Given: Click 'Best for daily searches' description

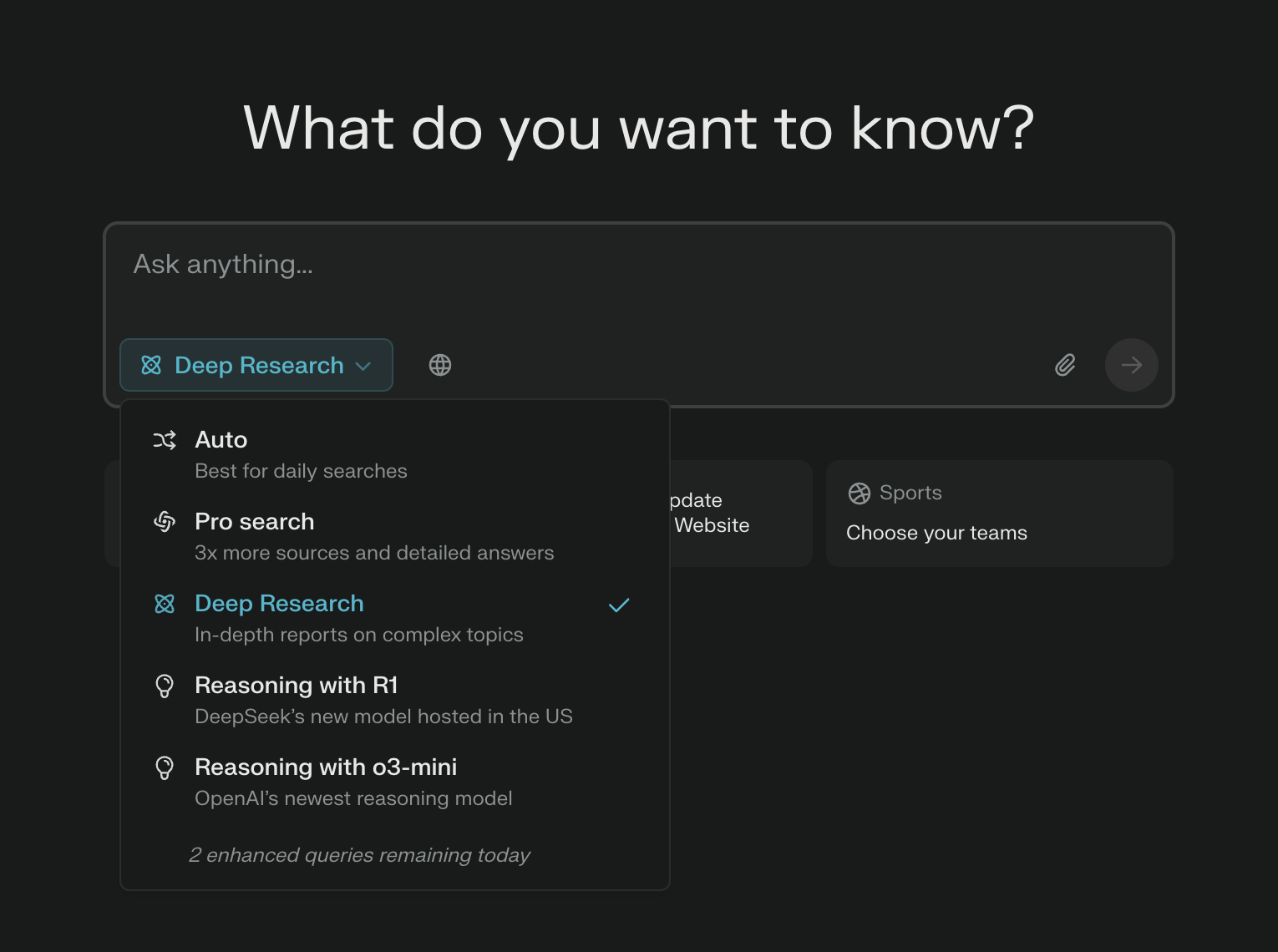Looking at the screenshot, I should tap(301, 471).
